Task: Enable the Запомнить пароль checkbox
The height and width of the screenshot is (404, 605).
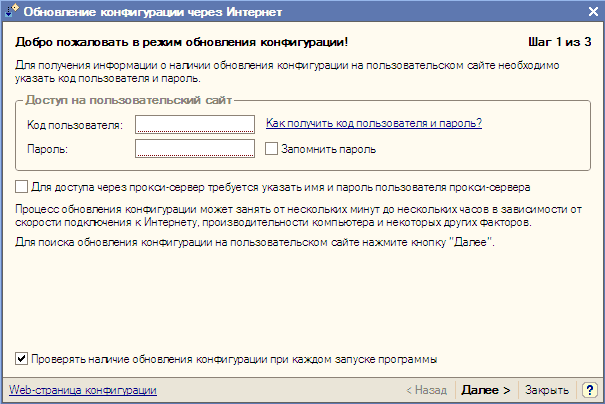Action: 271,149
